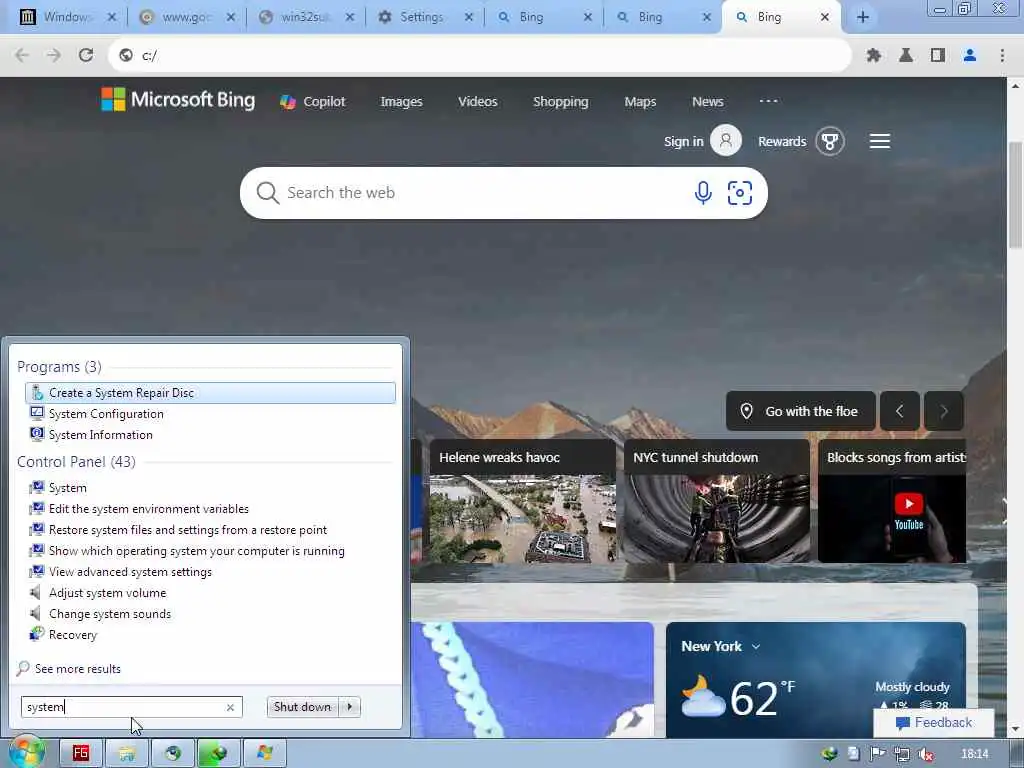The width and height of the screenshot is (1024, 768).
Task: Open Restore system files from restore point
Action: click(x=187, y=530)
